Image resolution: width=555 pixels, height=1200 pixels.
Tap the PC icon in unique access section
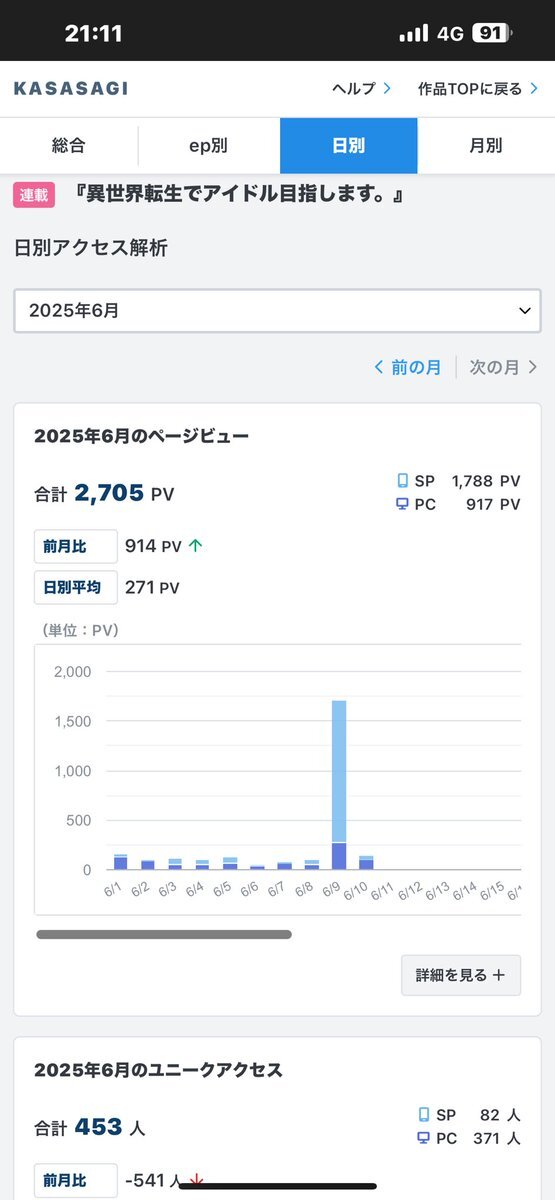[423, 1138]
